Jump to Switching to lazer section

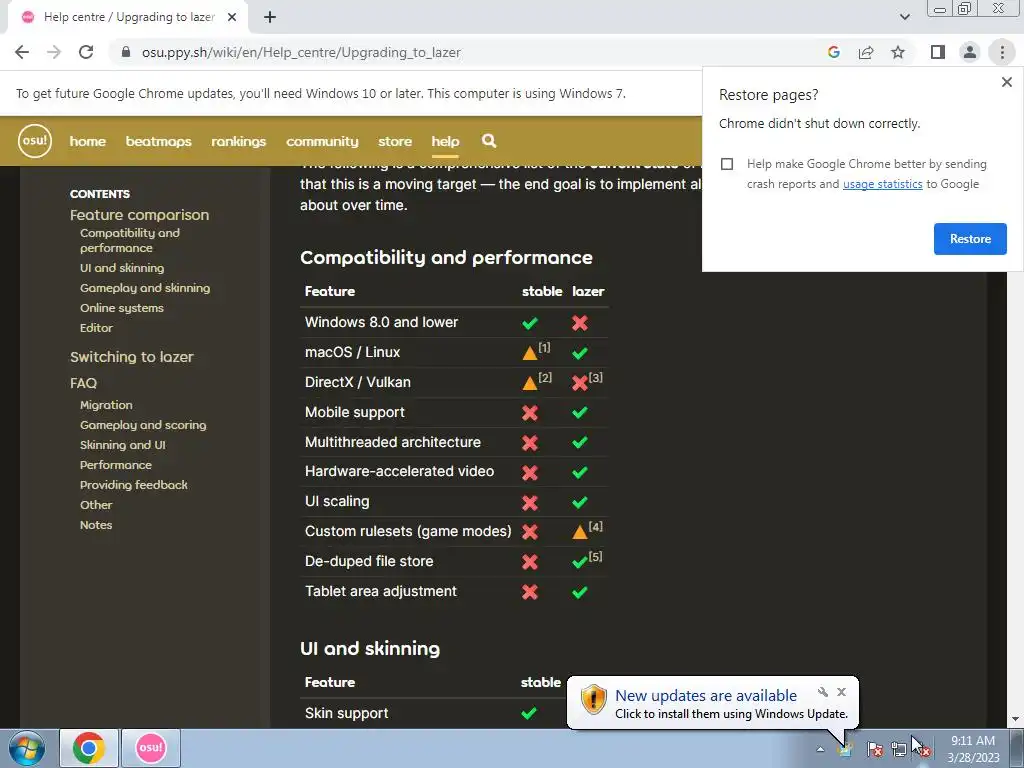click(x=132, y=357)
